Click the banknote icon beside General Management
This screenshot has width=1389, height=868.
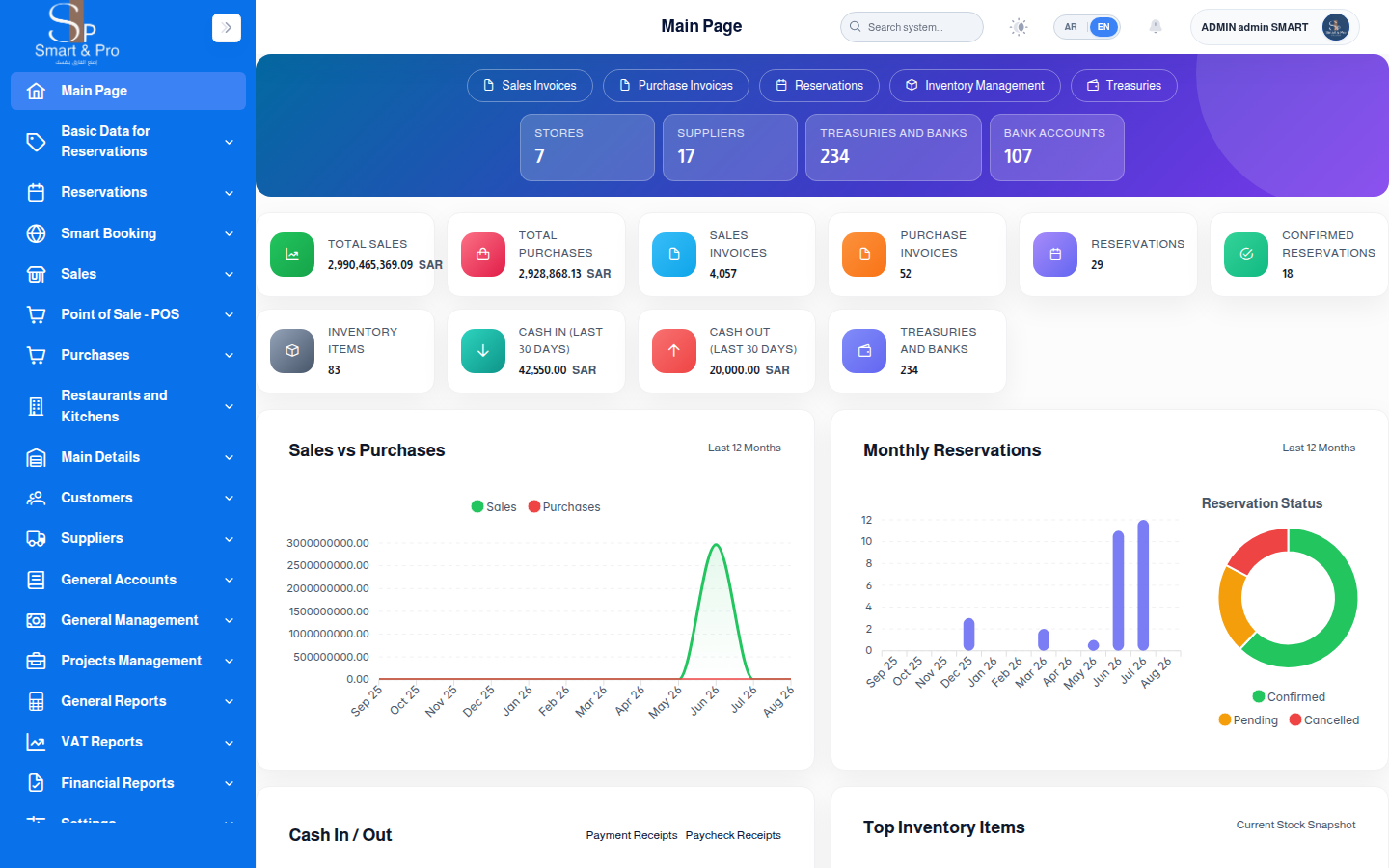coord(36,620)
